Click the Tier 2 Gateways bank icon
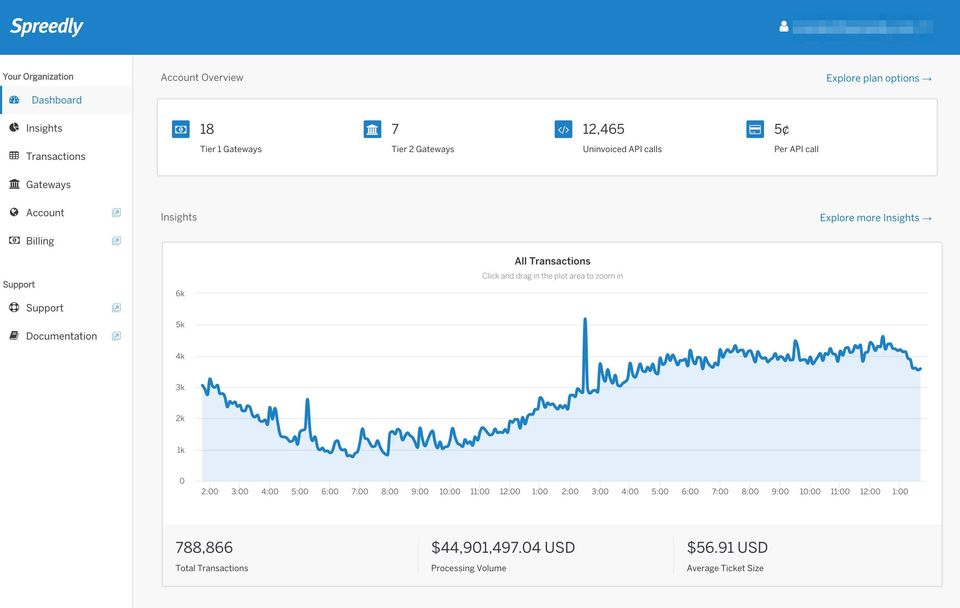 tap(372, 129)
